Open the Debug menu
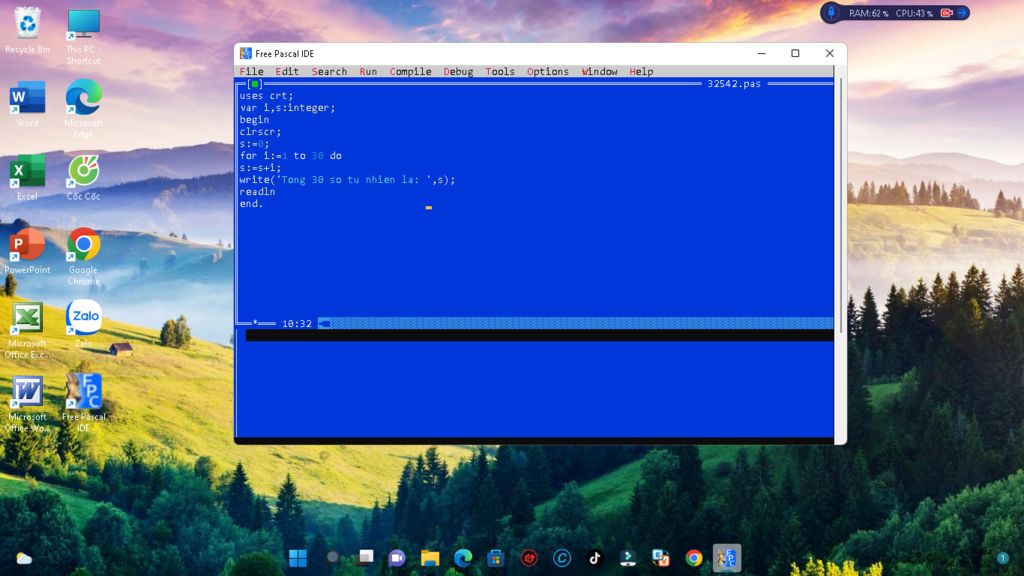Screen dimensions: 1024x576 point(458,72)
